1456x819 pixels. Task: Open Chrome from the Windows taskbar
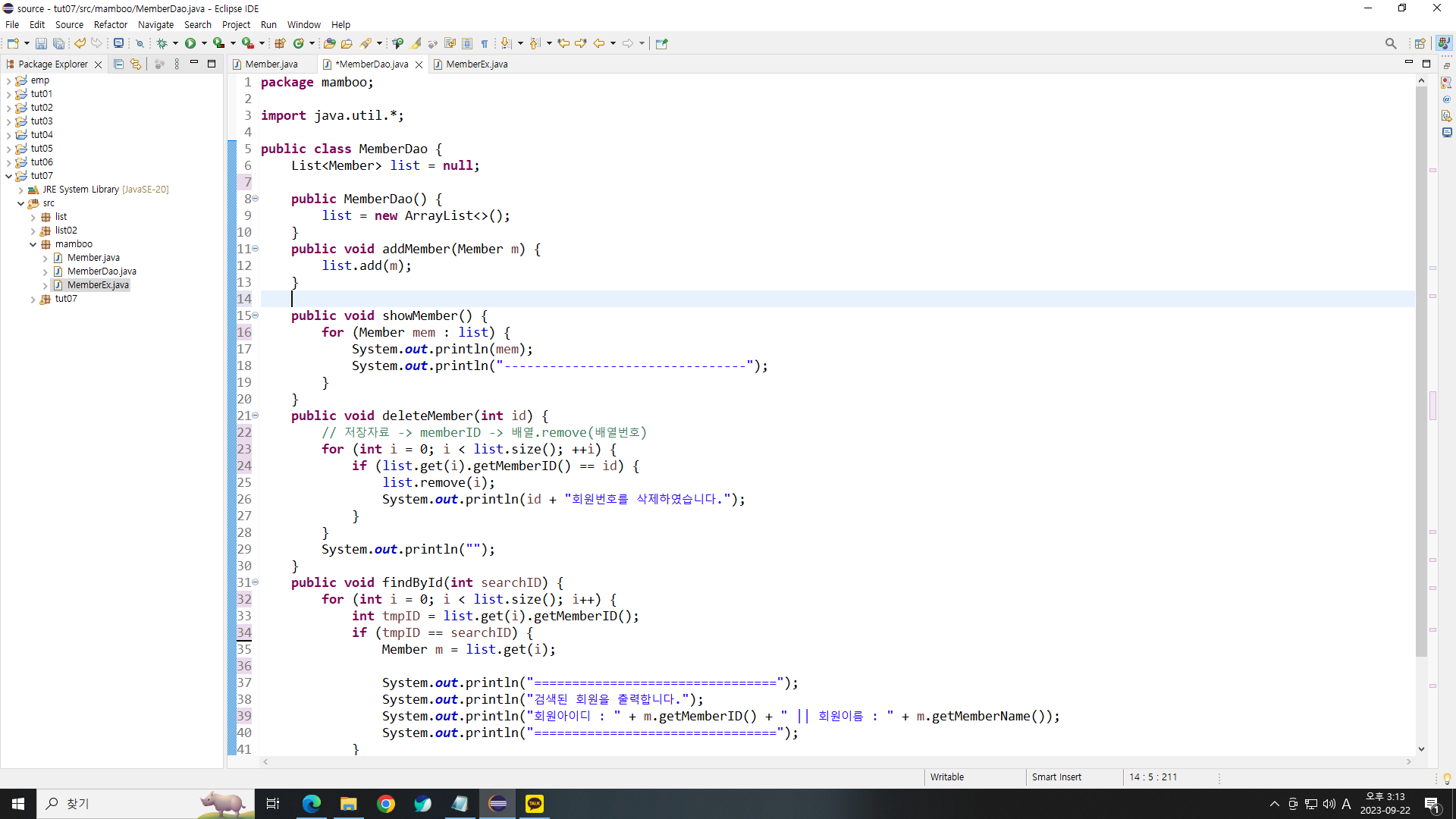pos(385,804)
